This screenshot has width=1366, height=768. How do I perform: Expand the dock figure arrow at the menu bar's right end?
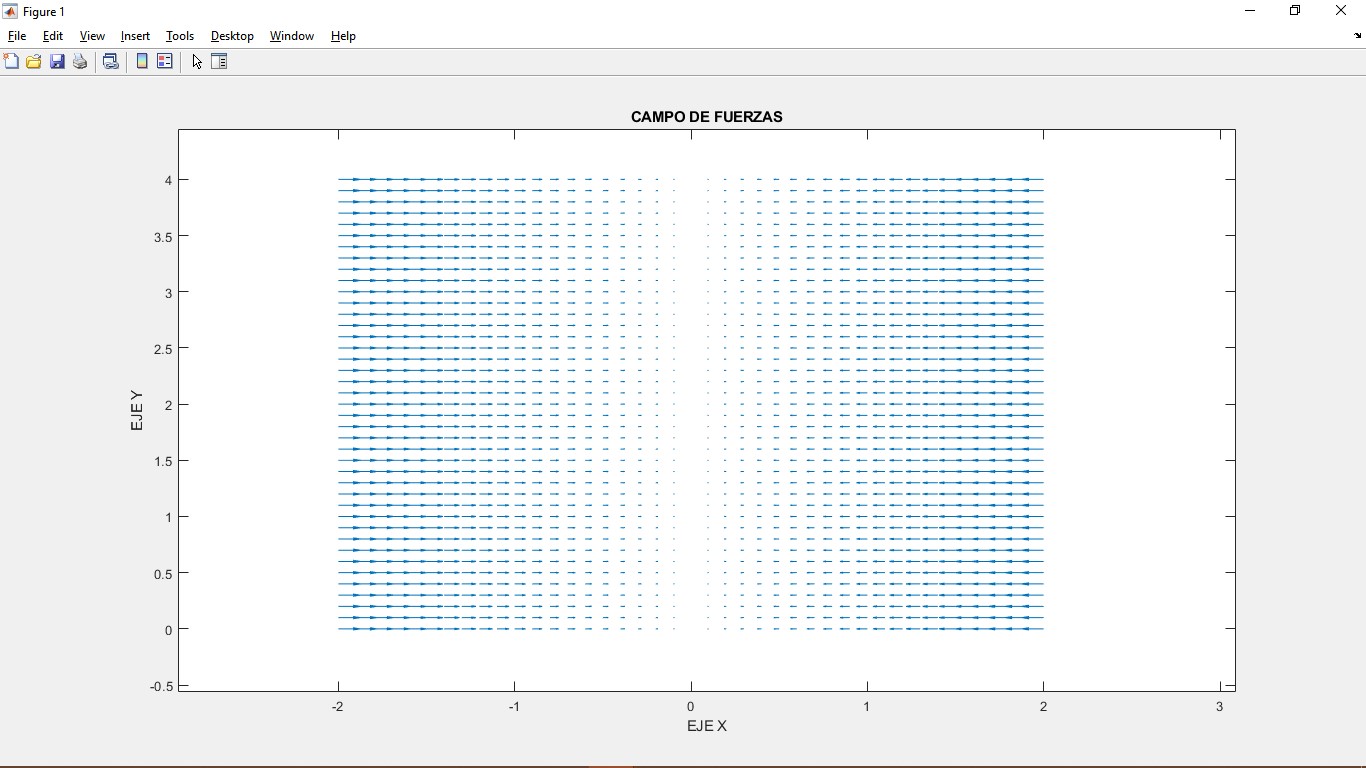coord(1357,36)
